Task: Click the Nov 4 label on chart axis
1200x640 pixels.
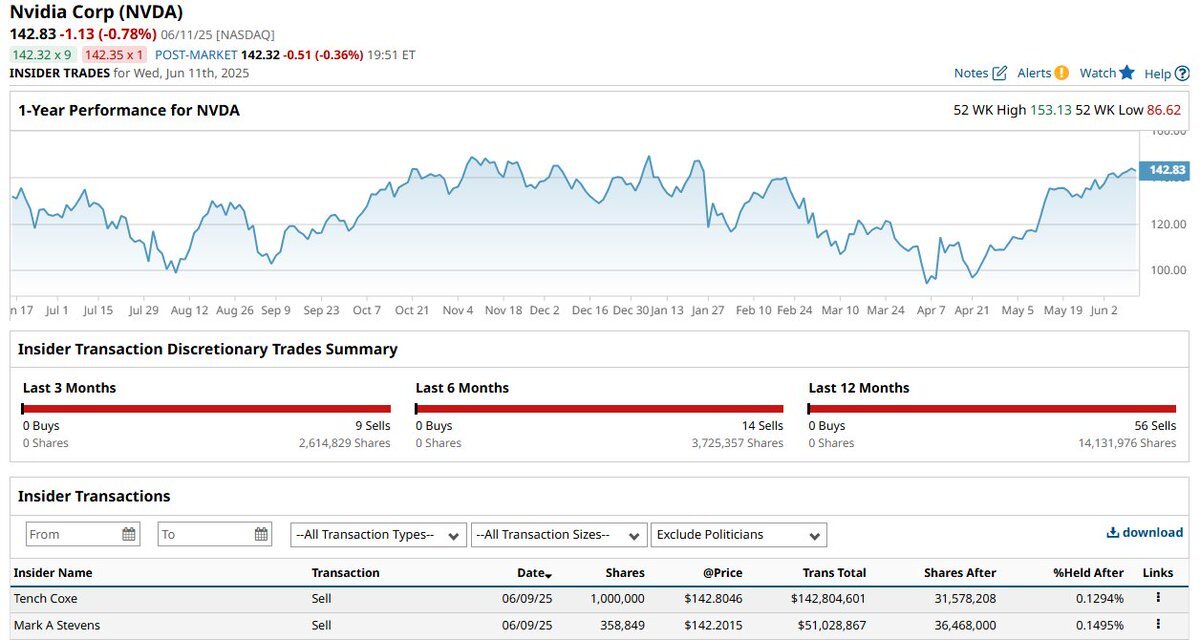Action: (457, 310)
